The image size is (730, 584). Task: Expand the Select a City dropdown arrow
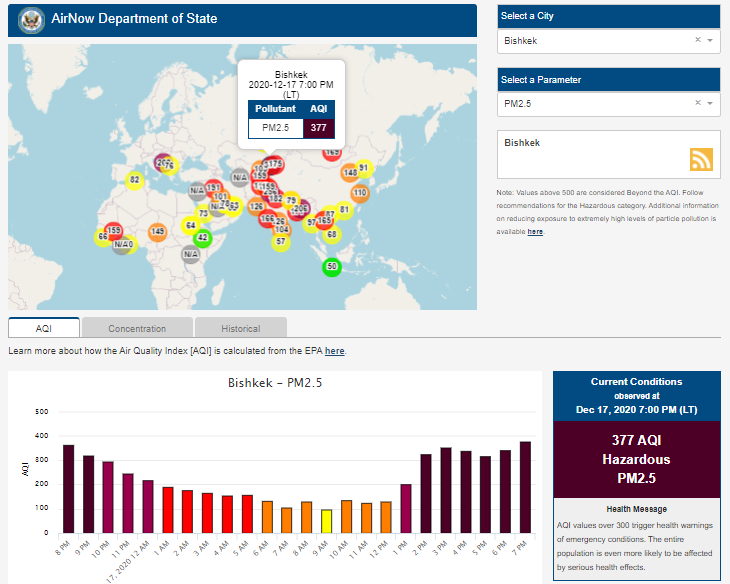(710, 40)
